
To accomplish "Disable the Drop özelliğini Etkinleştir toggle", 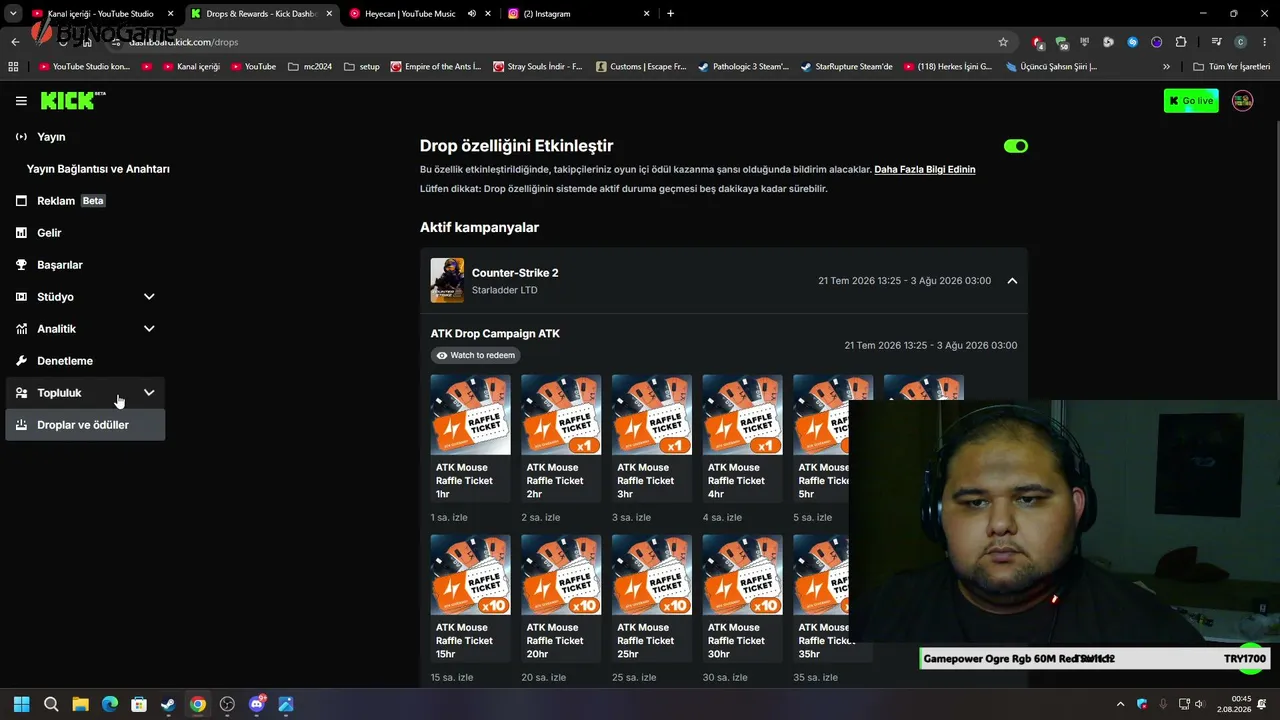I will 1016,146.
